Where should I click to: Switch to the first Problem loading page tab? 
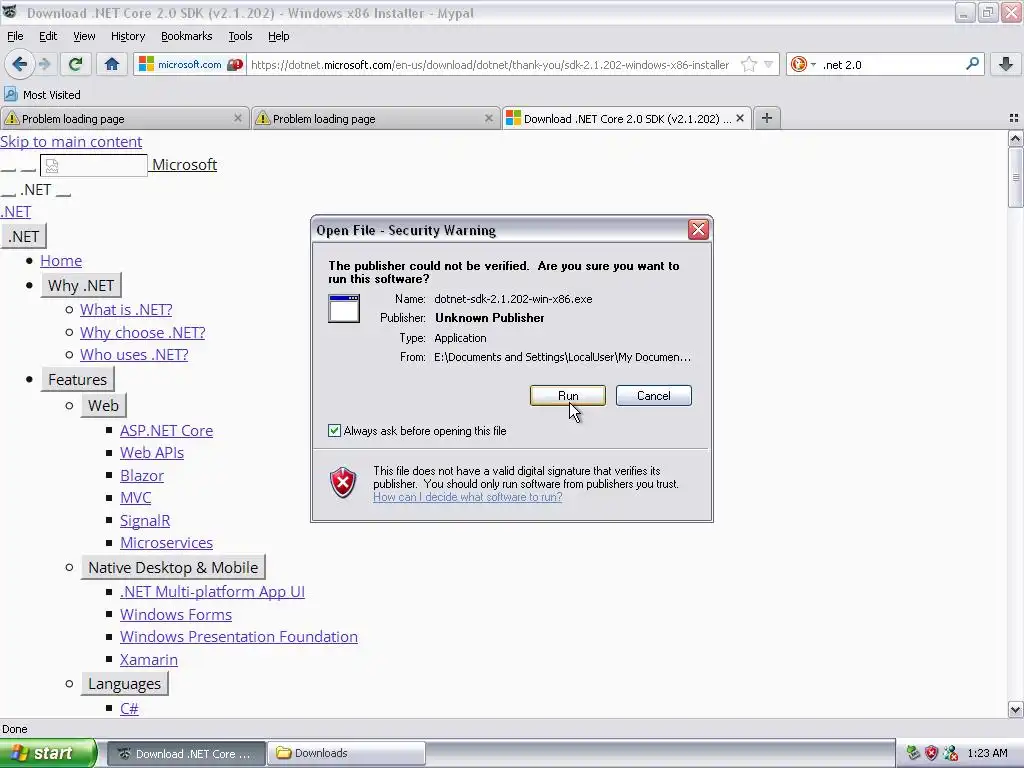(124, 118)
